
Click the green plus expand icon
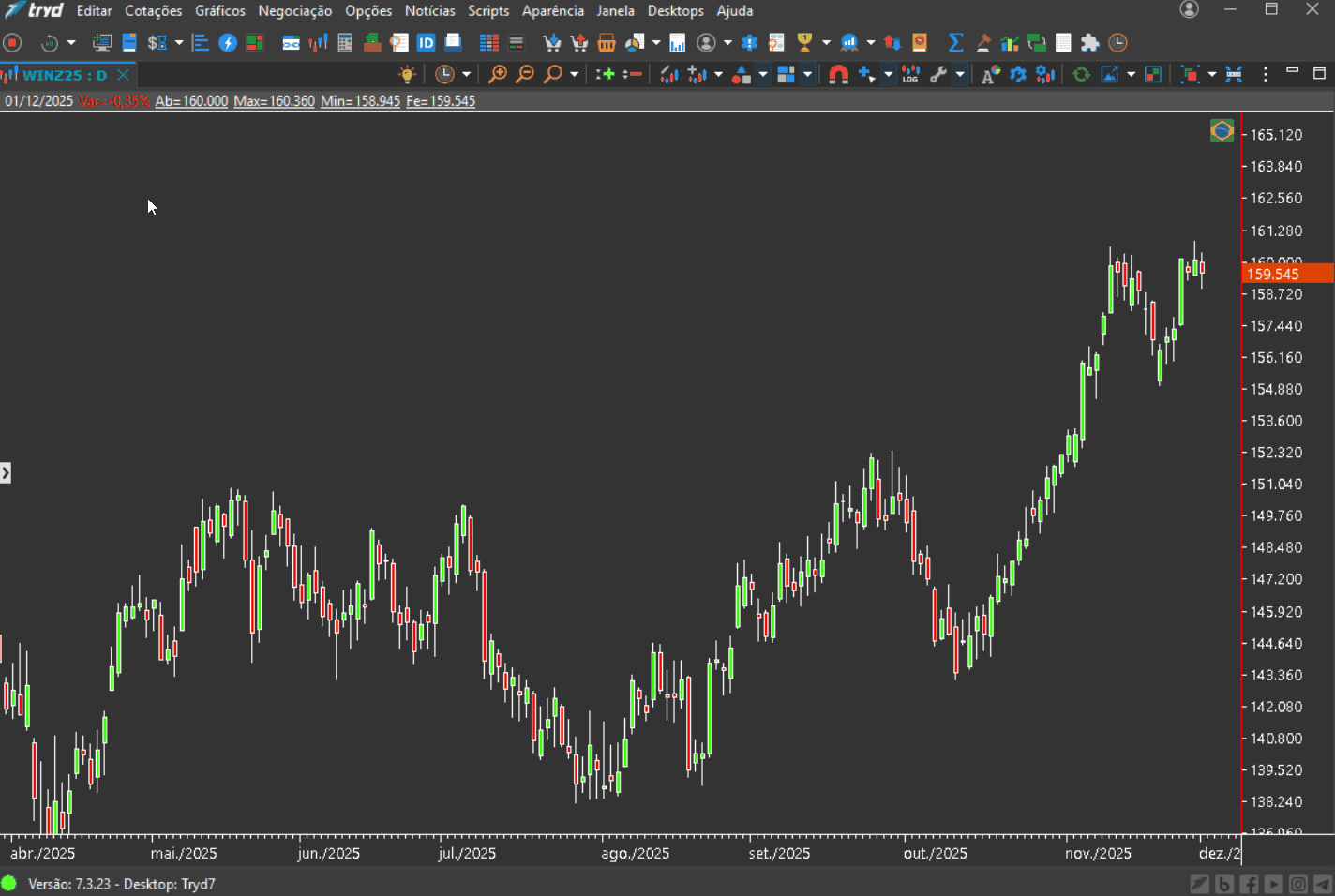pos(606,74)
